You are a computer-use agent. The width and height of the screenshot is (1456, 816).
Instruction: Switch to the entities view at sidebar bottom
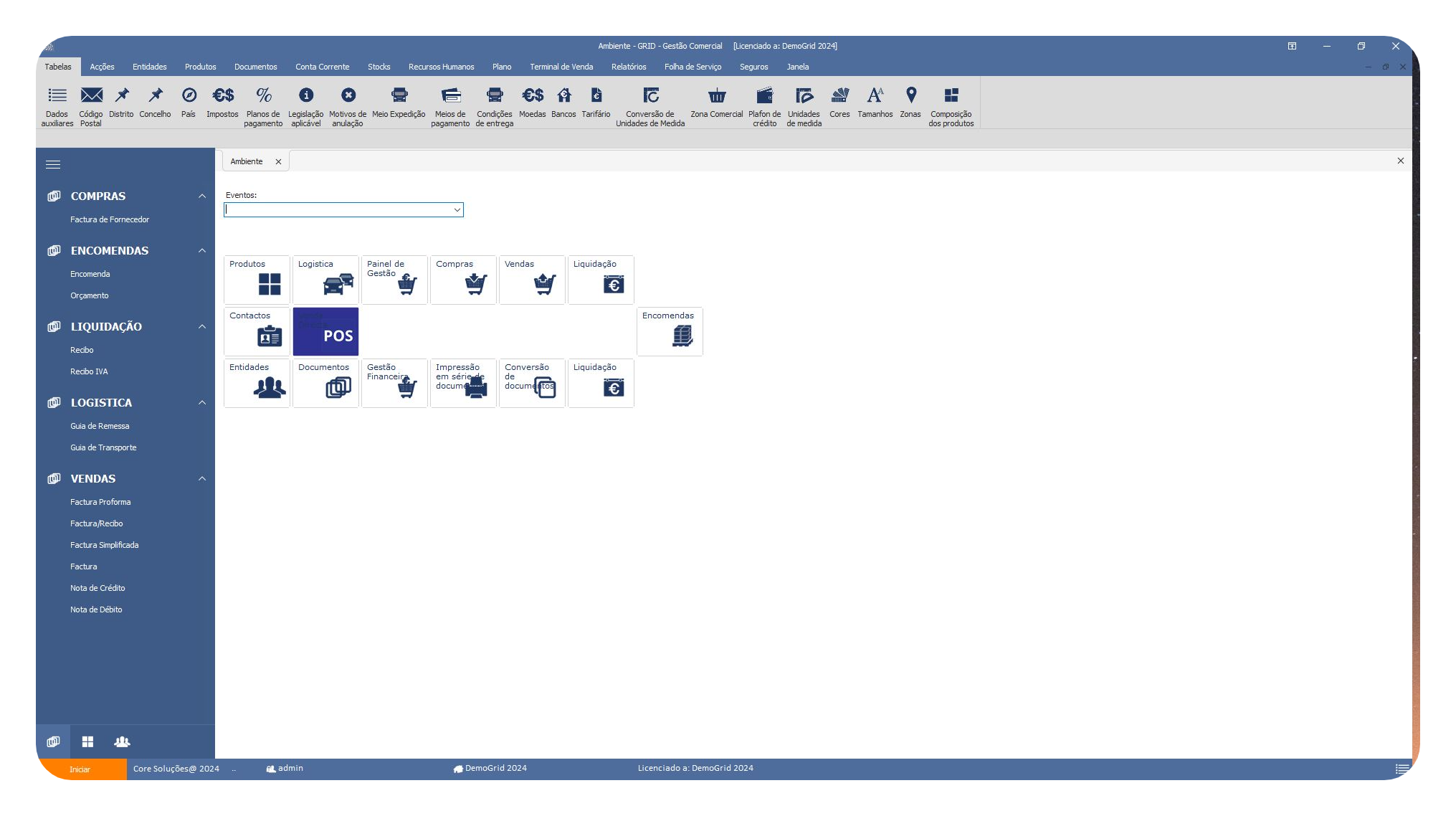[122, 741]
